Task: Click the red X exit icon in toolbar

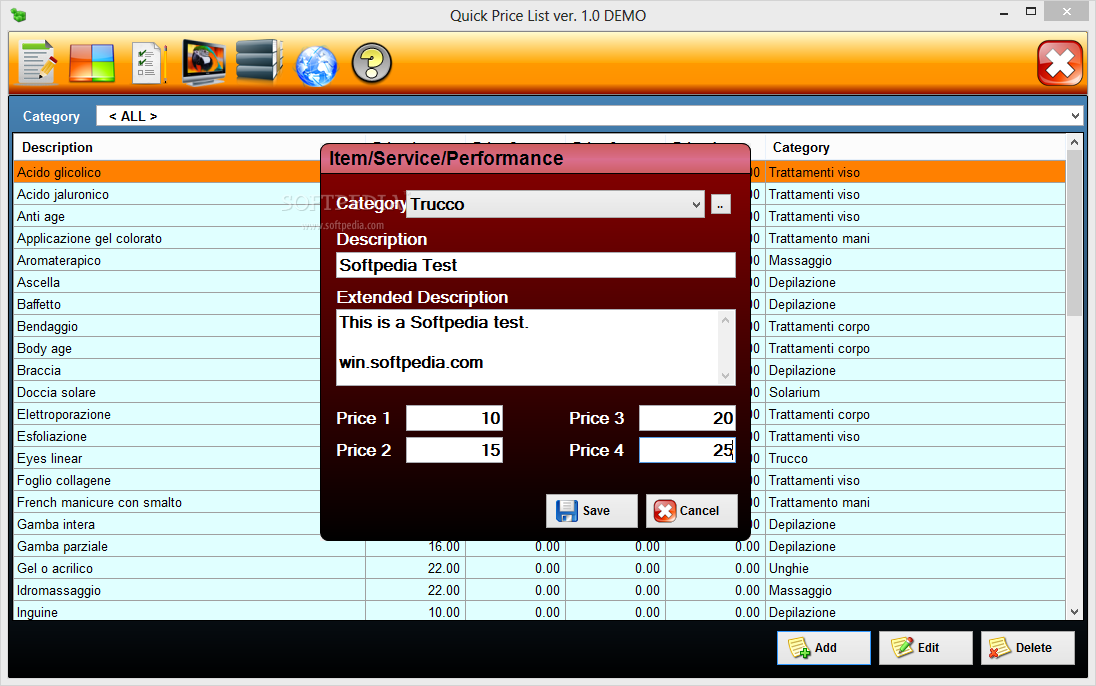Action: pyautogui.click(x=1060, y=63)
